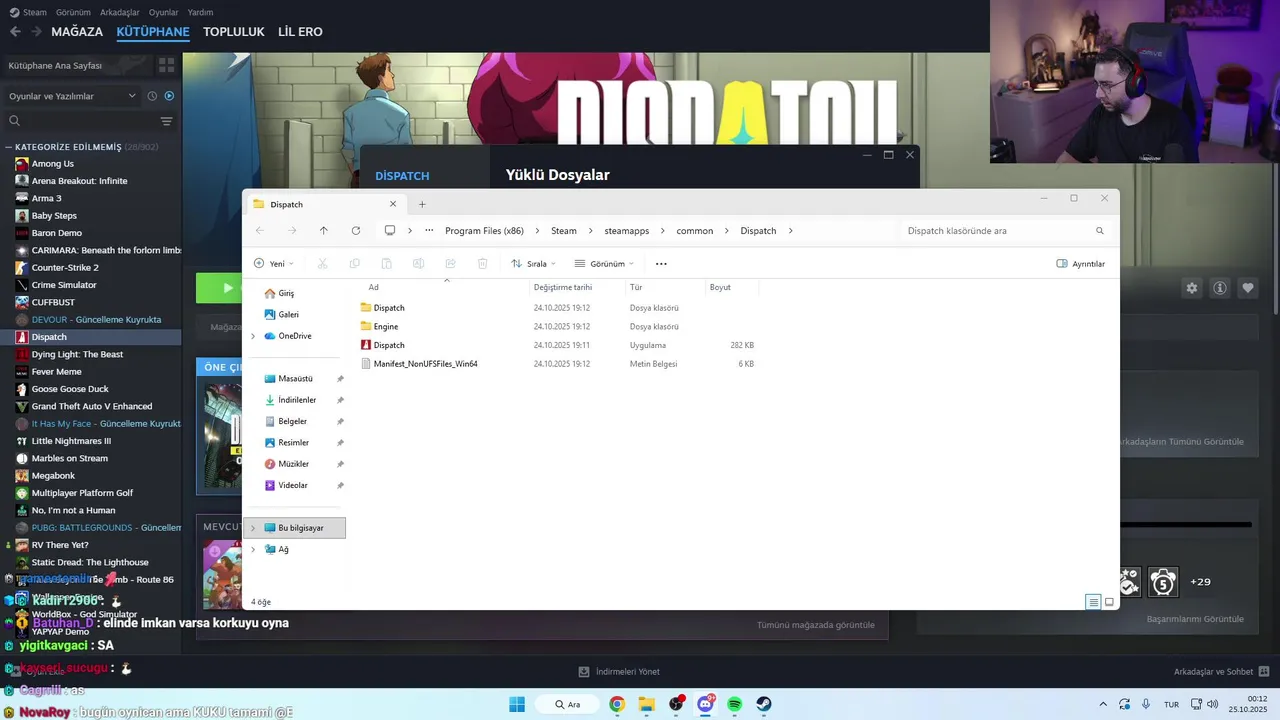Open Dispatch game info icon in Steam
This screenshot has width=1280, height=720.
point(1219,288)
